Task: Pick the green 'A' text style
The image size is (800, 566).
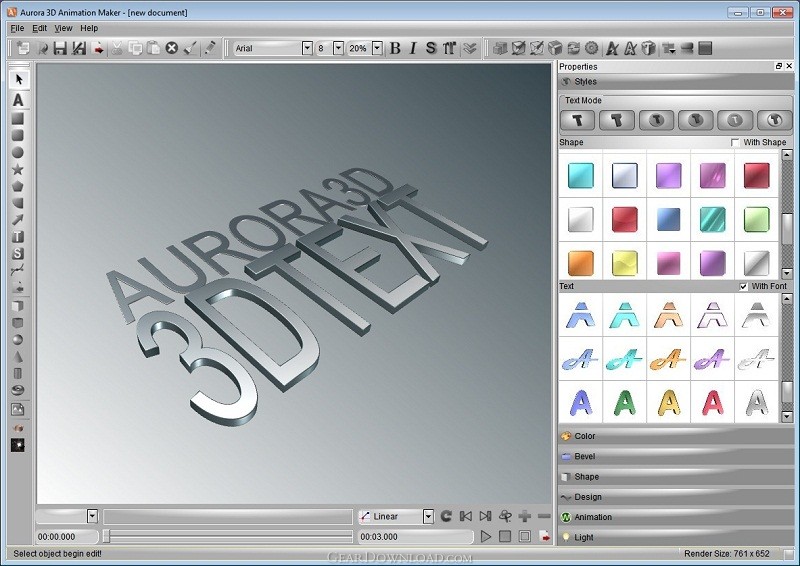Action: pos(624,403)
